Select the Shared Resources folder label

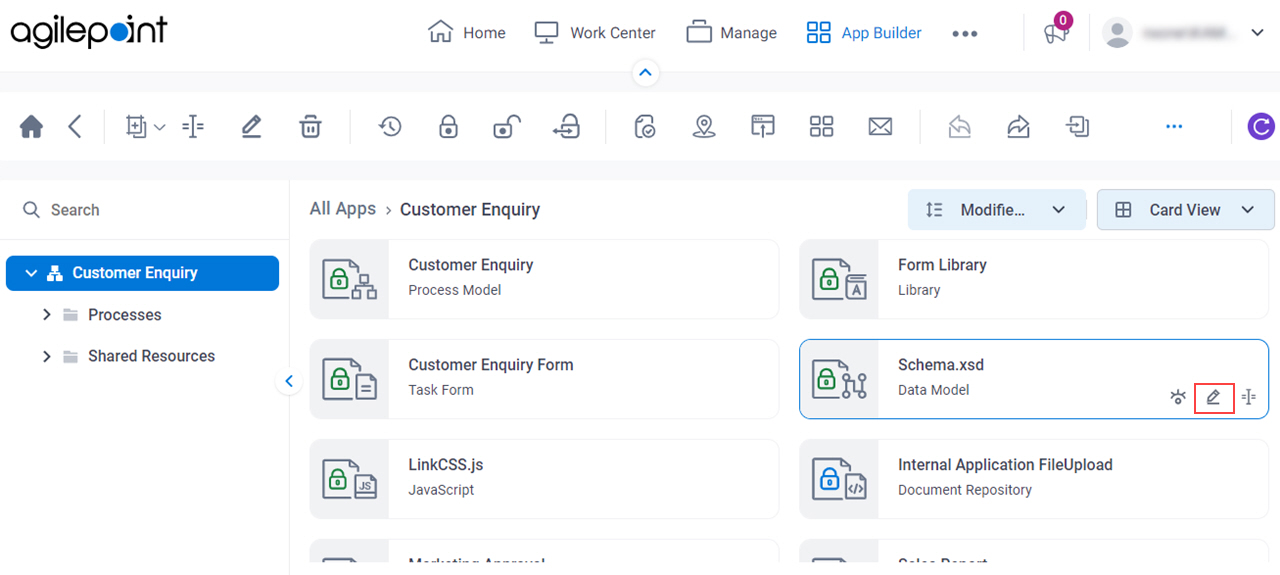[151, 356]
